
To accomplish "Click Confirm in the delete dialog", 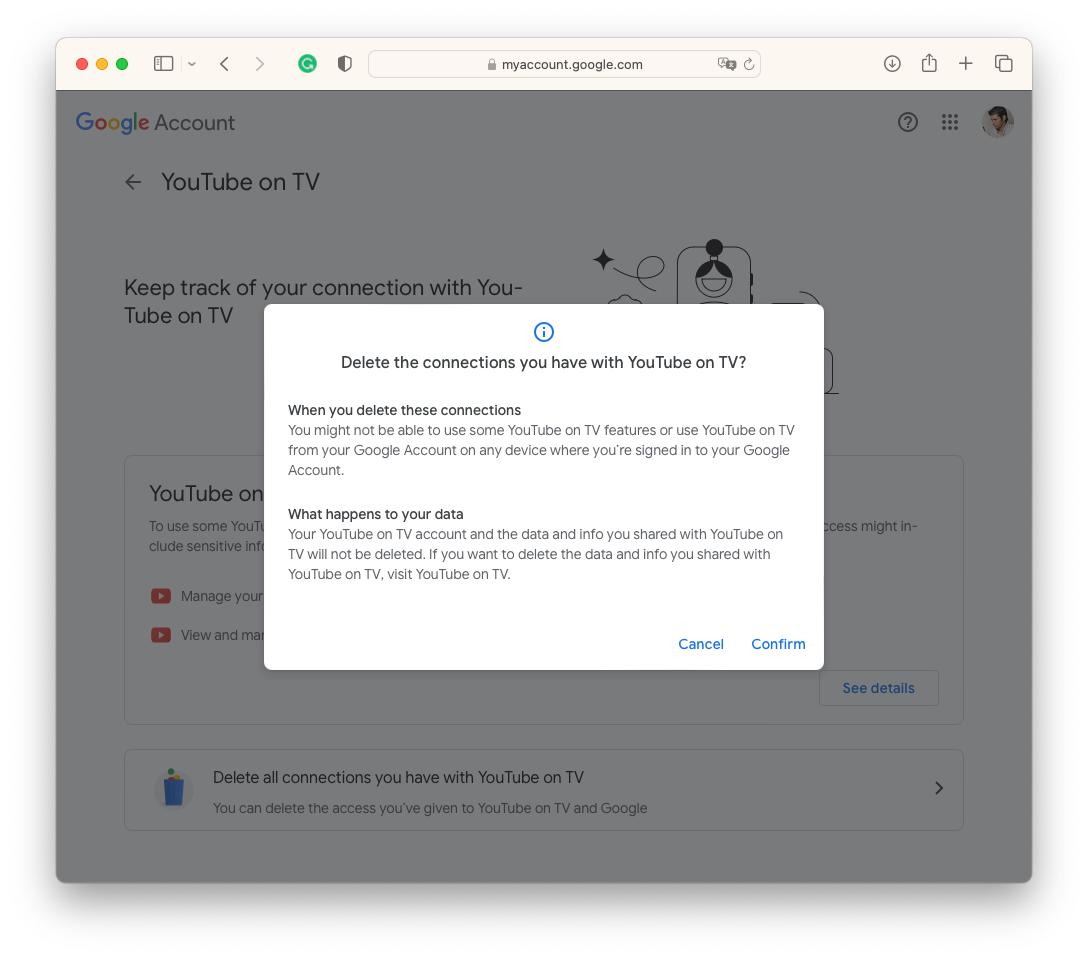I will pyautogui.click(x=778, y=644).
